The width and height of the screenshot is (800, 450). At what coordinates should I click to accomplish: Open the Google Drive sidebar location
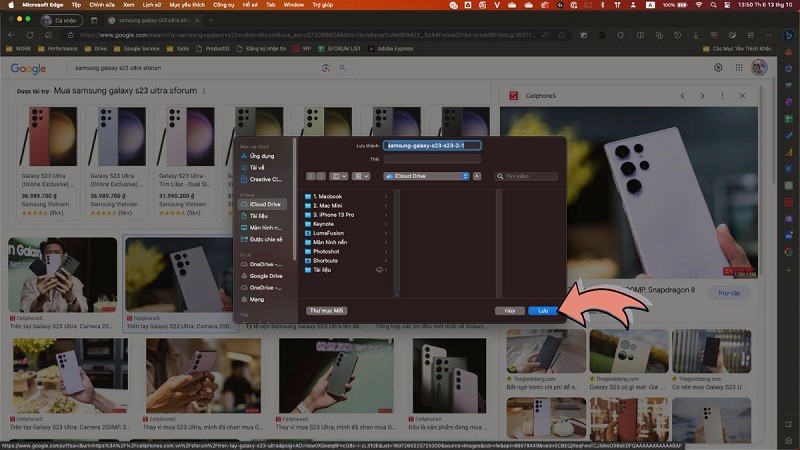tap(265, 275)
